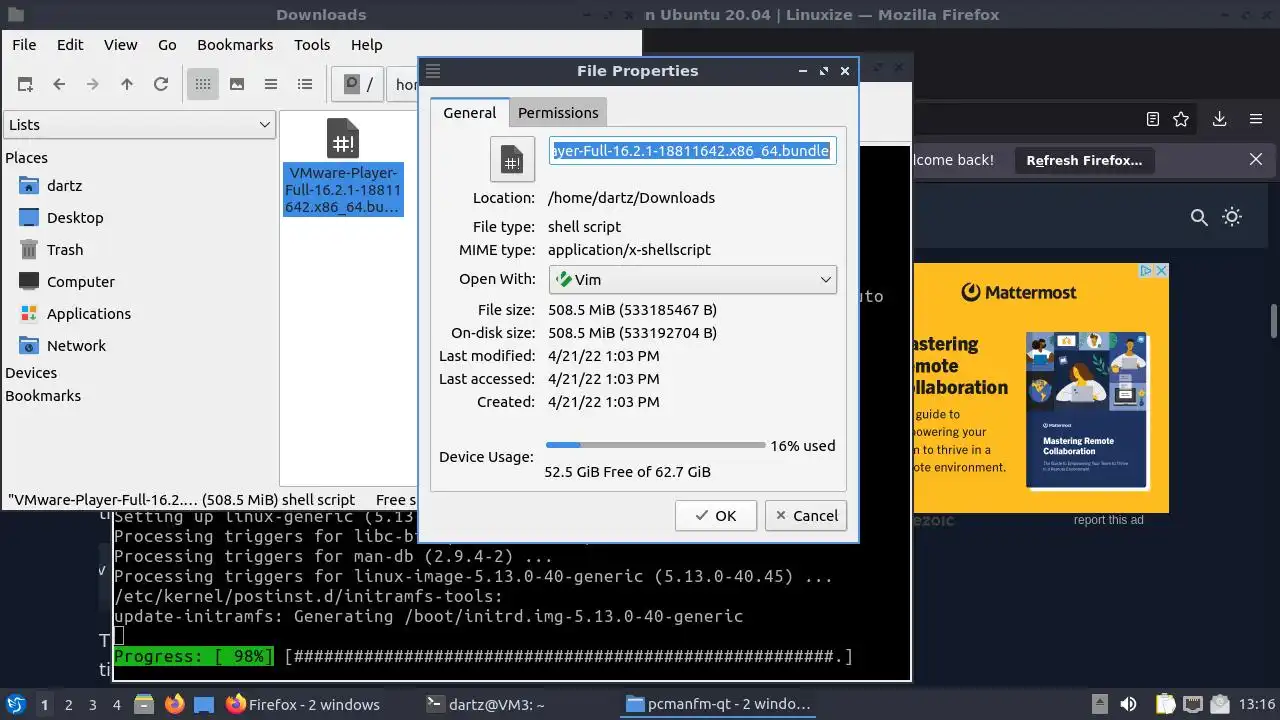Open dartz home folder in Places

coord(64,185)
